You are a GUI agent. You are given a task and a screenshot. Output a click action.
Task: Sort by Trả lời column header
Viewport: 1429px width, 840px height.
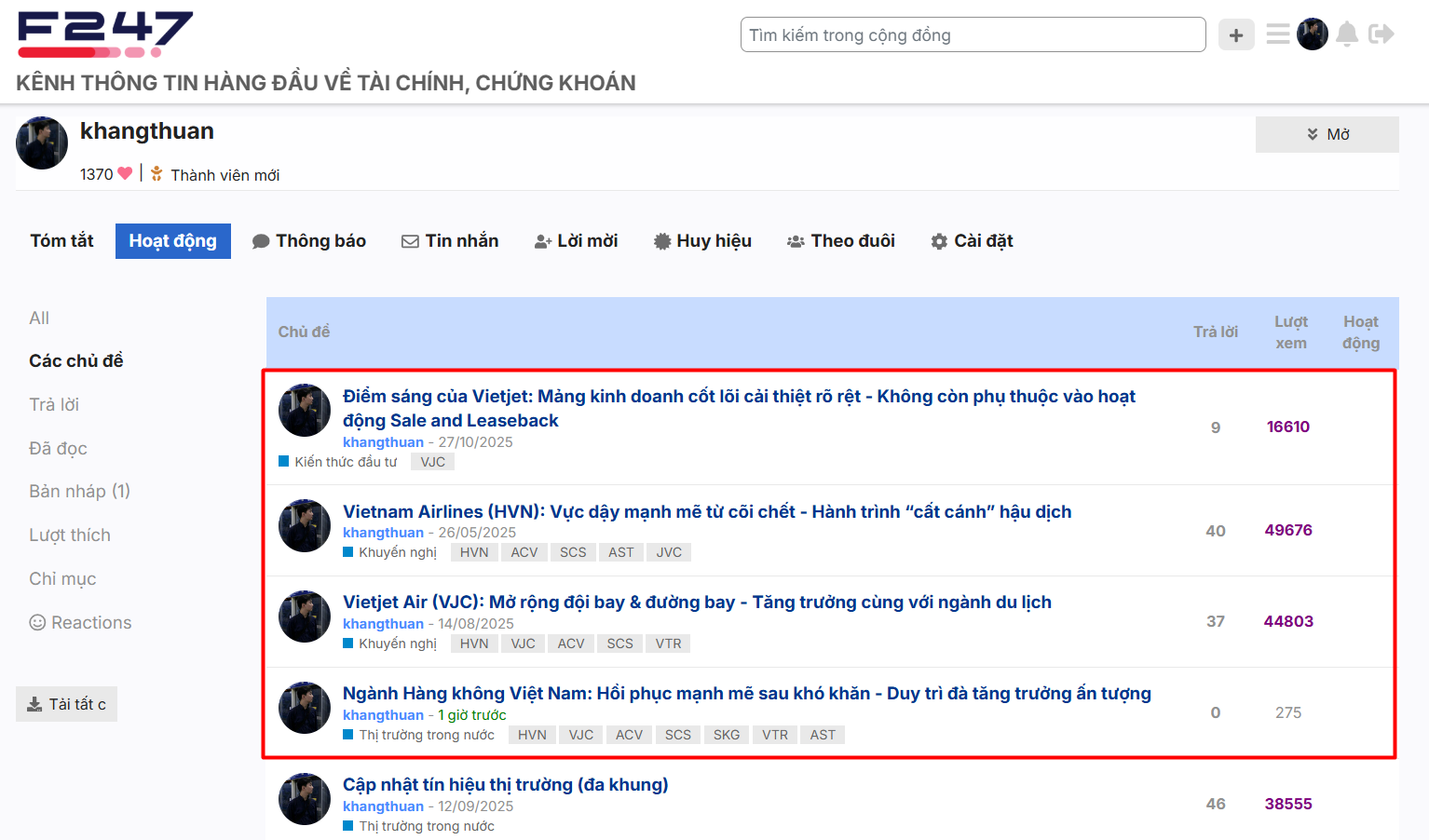1216,332
